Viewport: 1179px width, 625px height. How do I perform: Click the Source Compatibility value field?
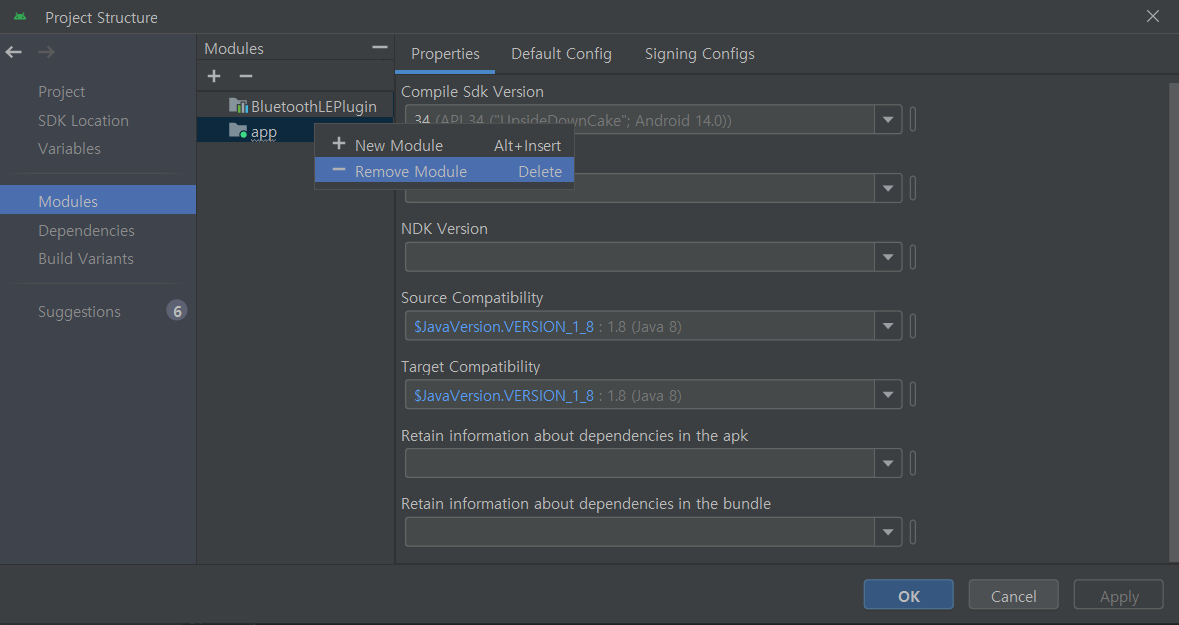pos(640,326)
